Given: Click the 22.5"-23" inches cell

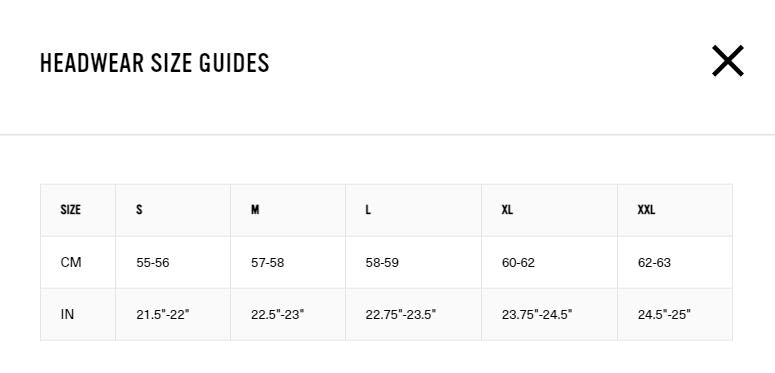Looking at the screenshot, I should coord(288,314).
